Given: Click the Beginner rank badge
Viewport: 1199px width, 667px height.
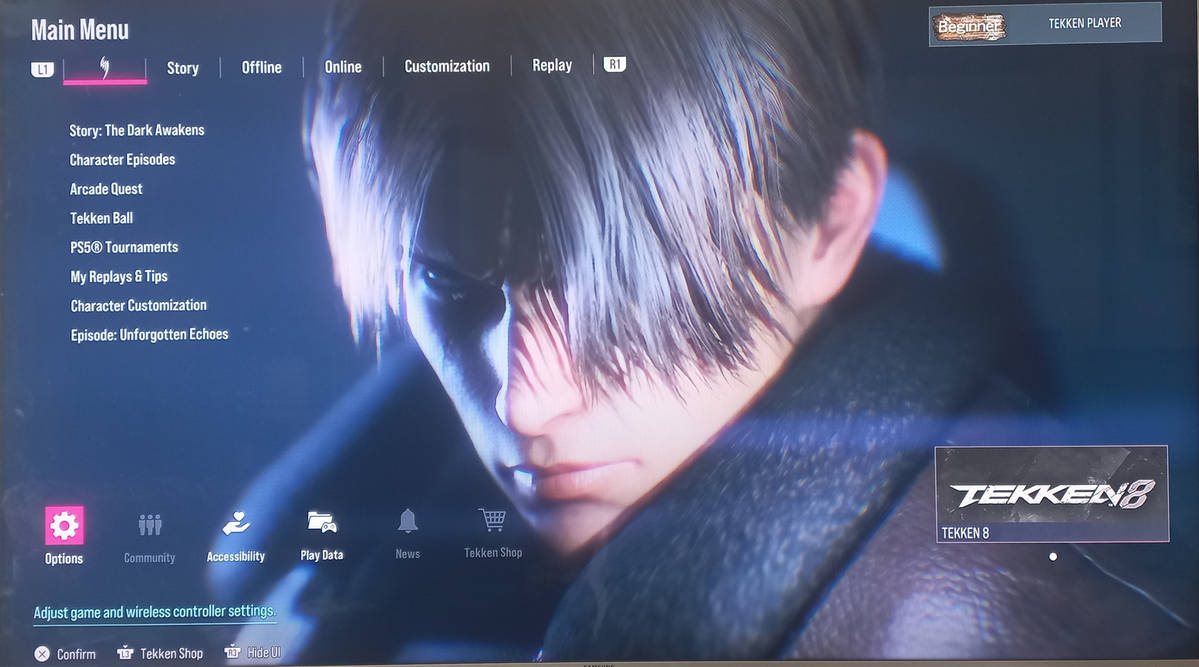Looking at the screenshot, I should coord(969,26).
